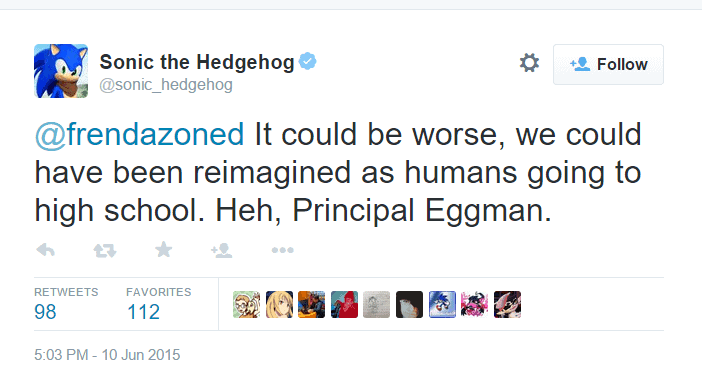Open the @frendazoned mention link

[139, 134]
